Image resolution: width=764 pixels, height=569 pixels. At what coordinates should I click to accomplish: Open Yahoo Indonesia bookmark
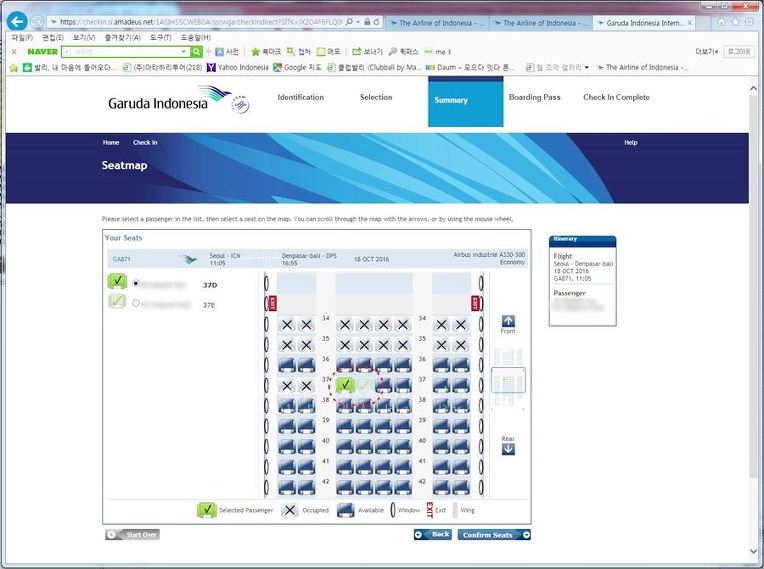238,67
